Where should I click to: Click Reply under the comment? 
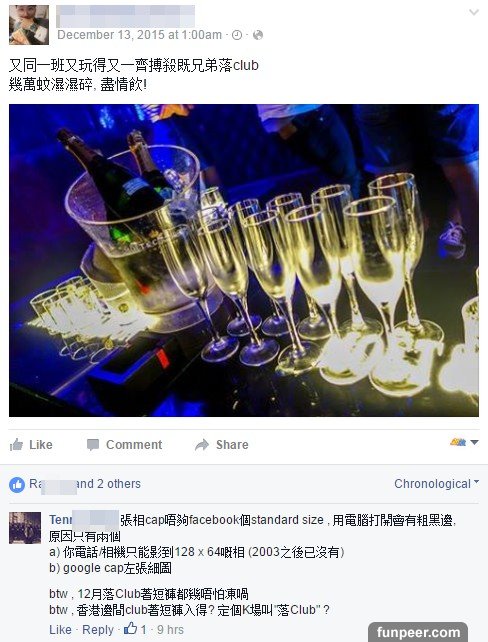click(98, 630)
